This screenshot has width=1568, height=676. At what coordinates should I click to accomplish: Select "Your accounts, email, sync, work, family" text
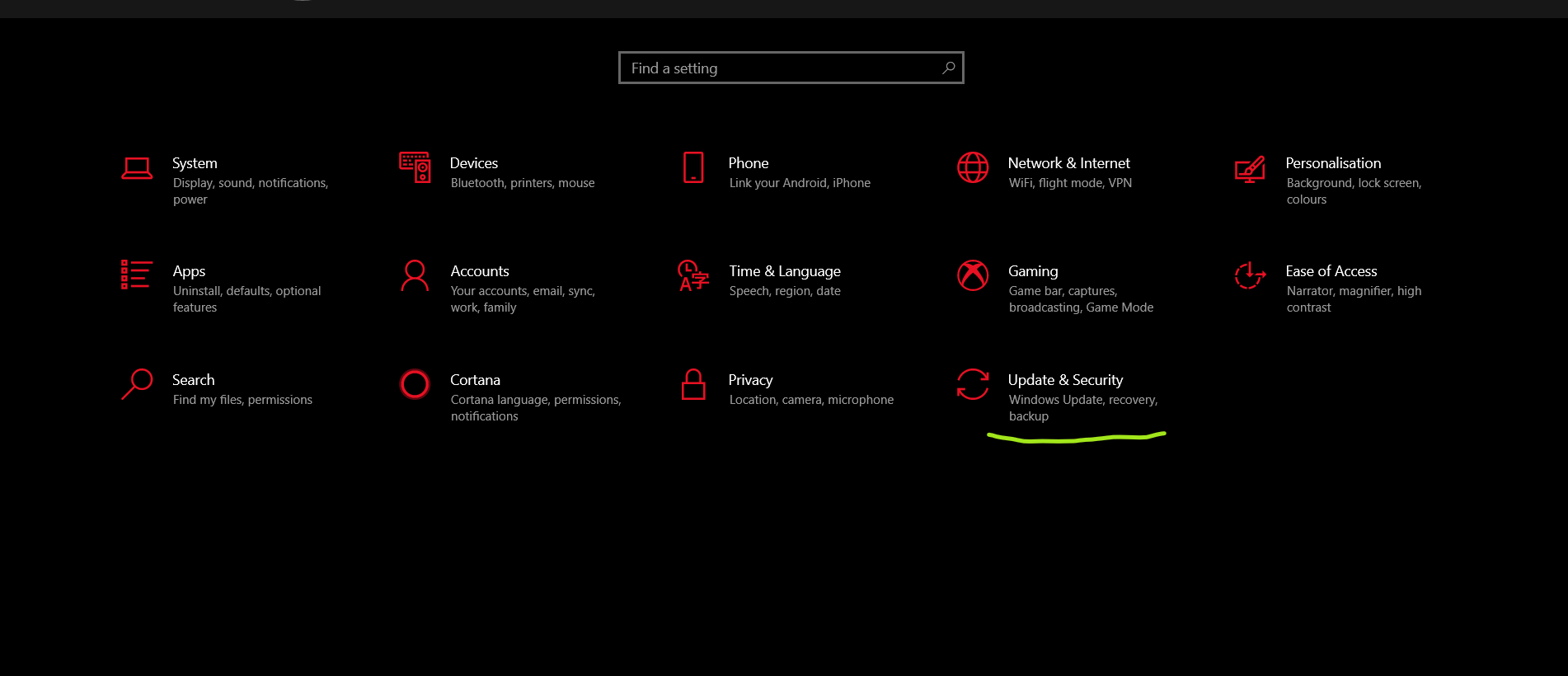(x=523, y=299)
